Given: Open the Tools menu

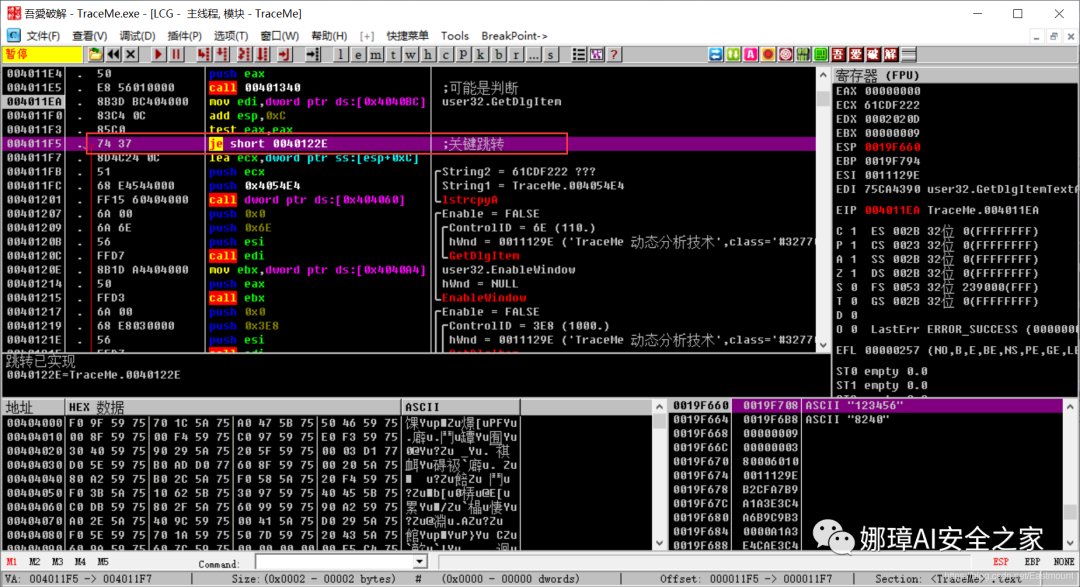Looking at the screenshot, I should (x=455, y=36).
